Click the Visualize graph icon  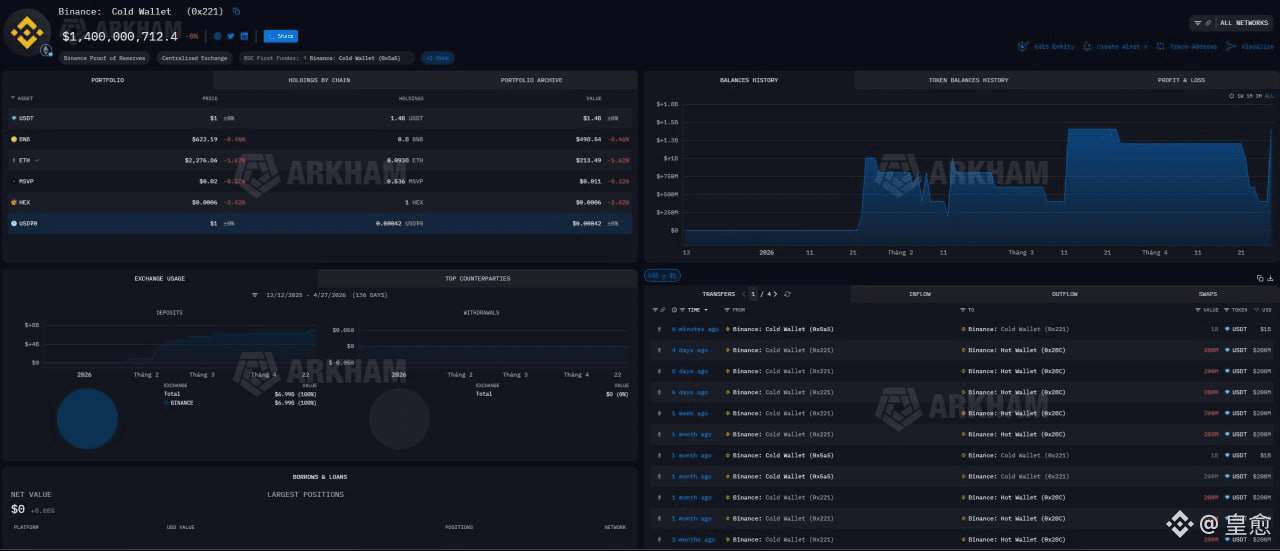point(1232,46)
